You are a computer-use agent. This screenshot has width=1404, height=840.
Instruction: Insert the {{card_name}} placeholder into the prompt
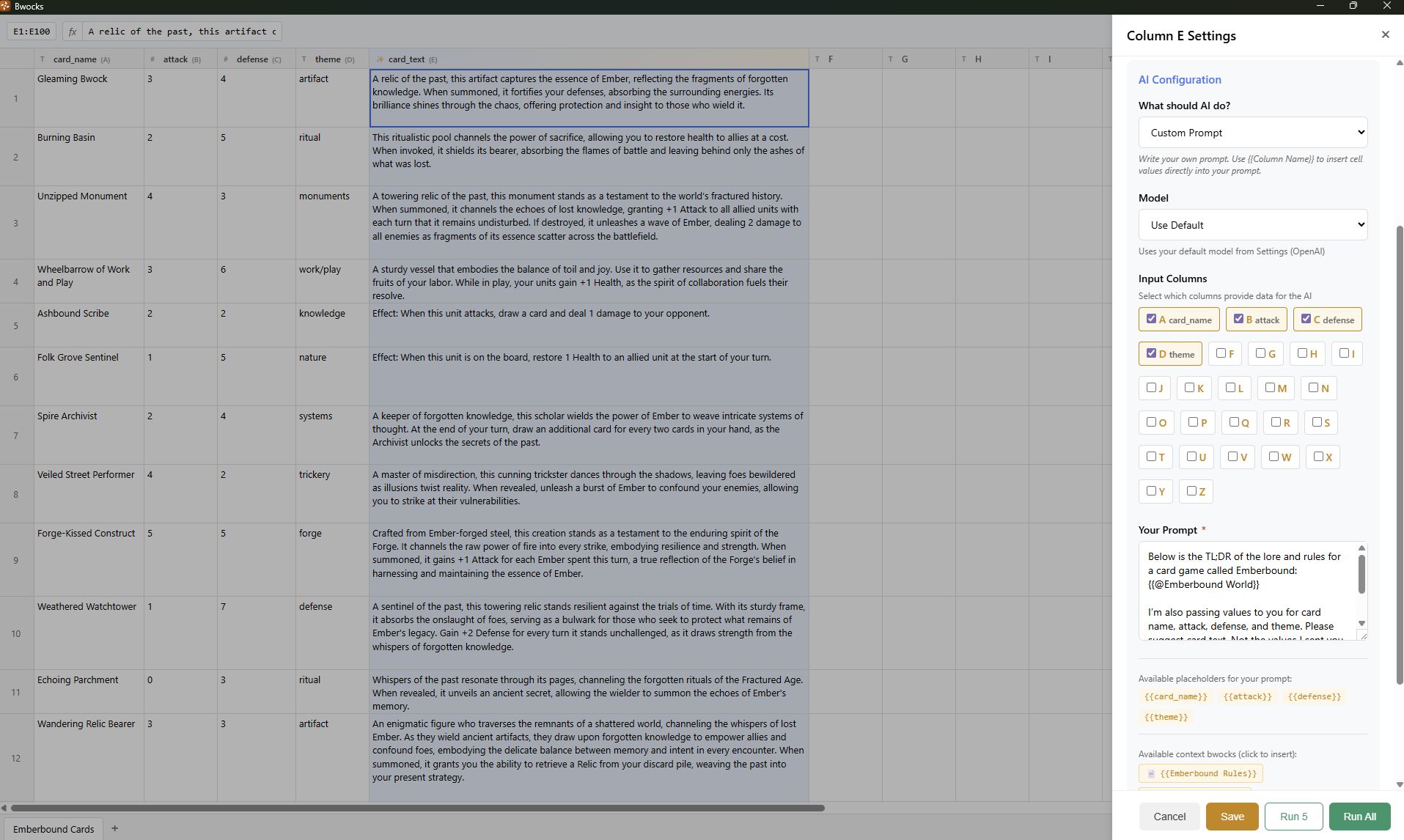[1175, 696]
